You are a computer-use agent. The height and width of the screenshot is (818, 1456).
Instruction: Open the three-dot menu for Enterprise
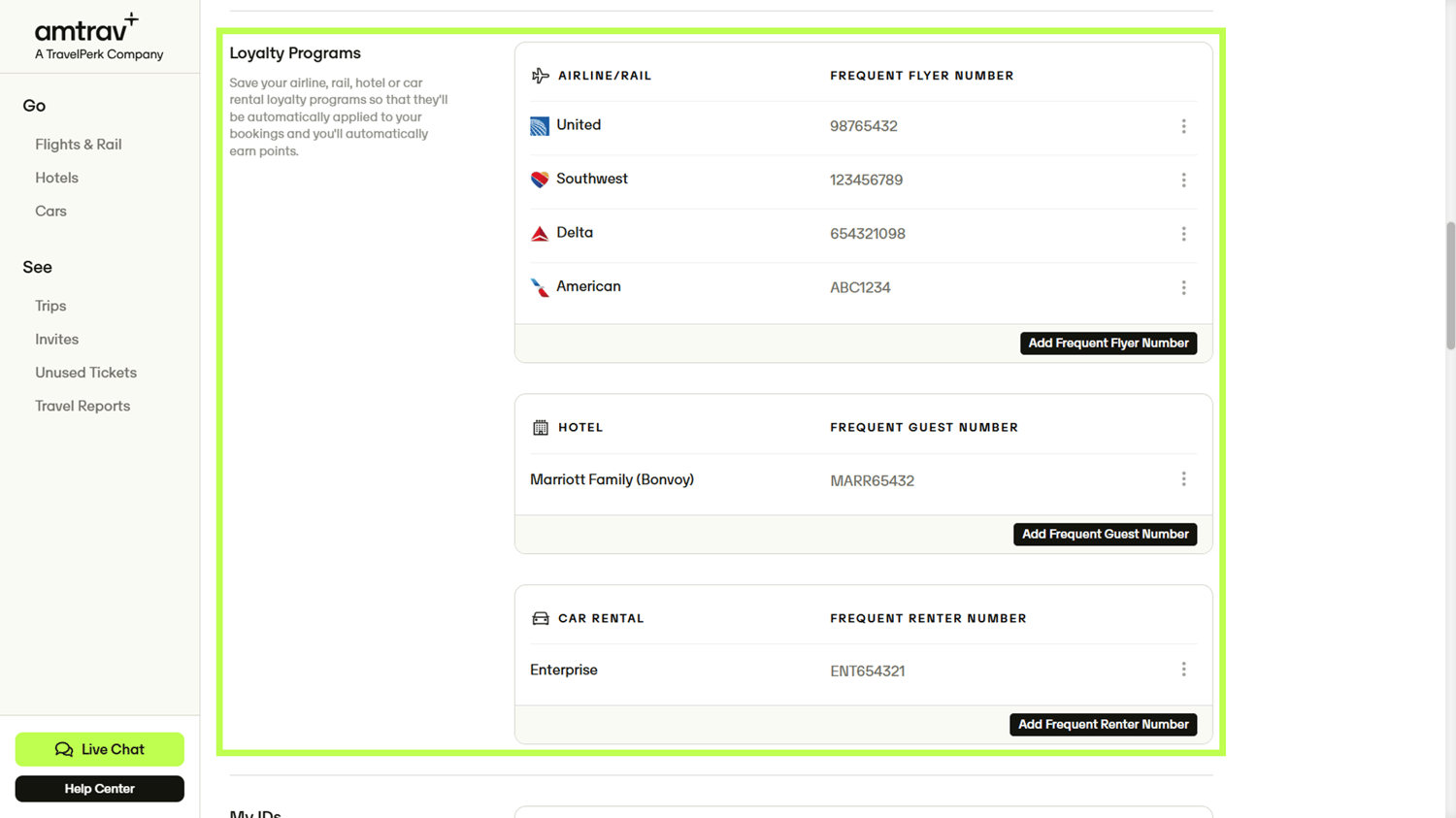[x=1183, y=669]
